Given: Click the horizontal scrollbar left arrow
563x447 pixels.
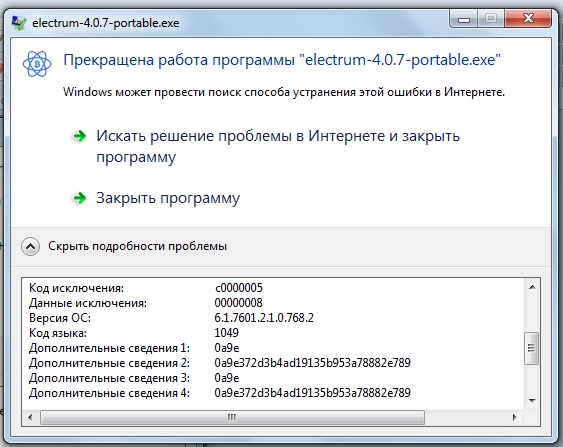Looking at the screenshot, I should coord(30,418).
